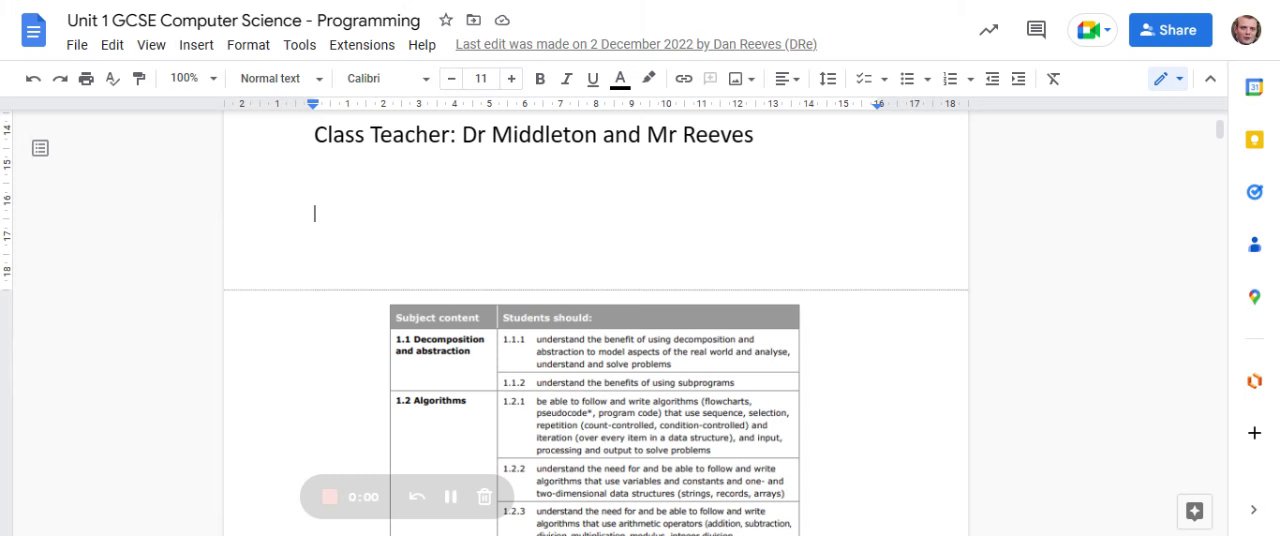Click the Explore button at bottom right

(1194, 511)
